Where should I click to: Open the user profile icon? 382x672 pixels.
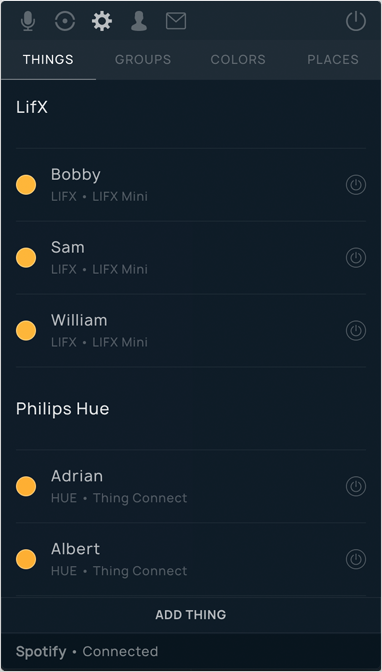[139, 21]
